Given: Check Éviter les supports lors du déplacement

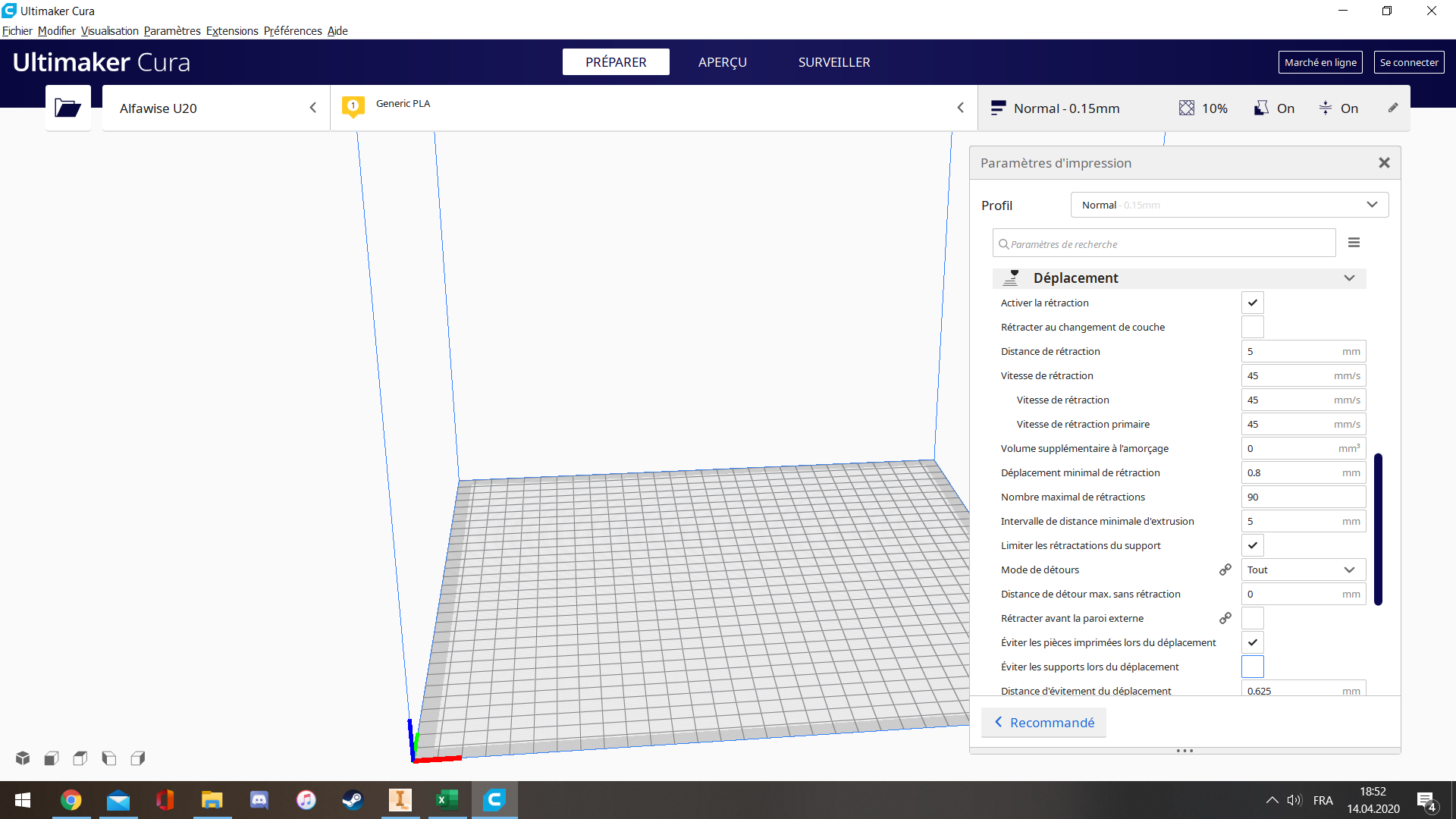Looking at the screenshot, I should tap(1252, 667).
